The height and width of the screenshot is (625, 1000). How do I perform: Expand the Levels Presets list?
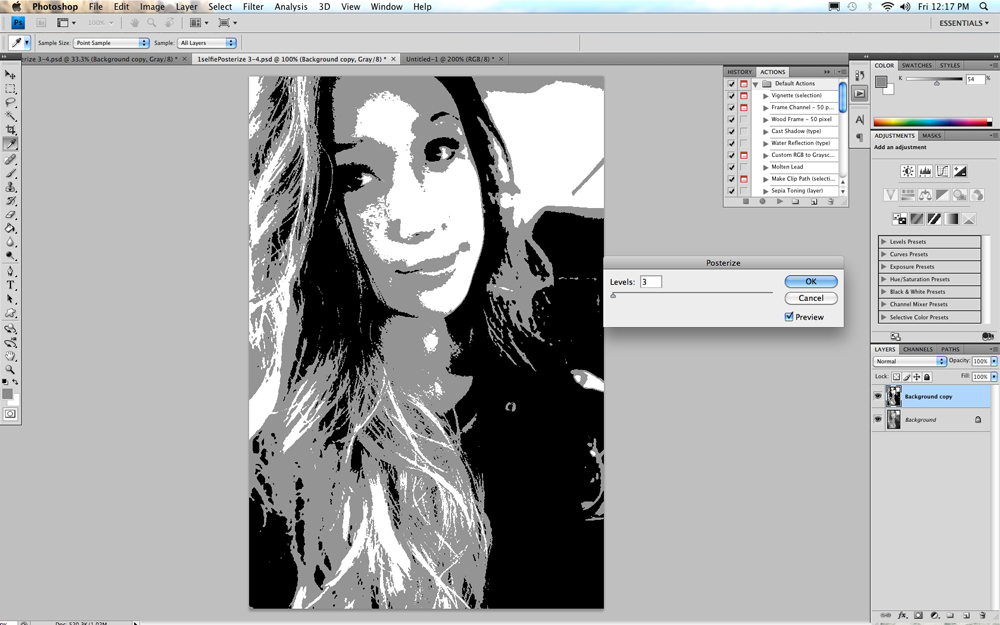click(883, 242)
